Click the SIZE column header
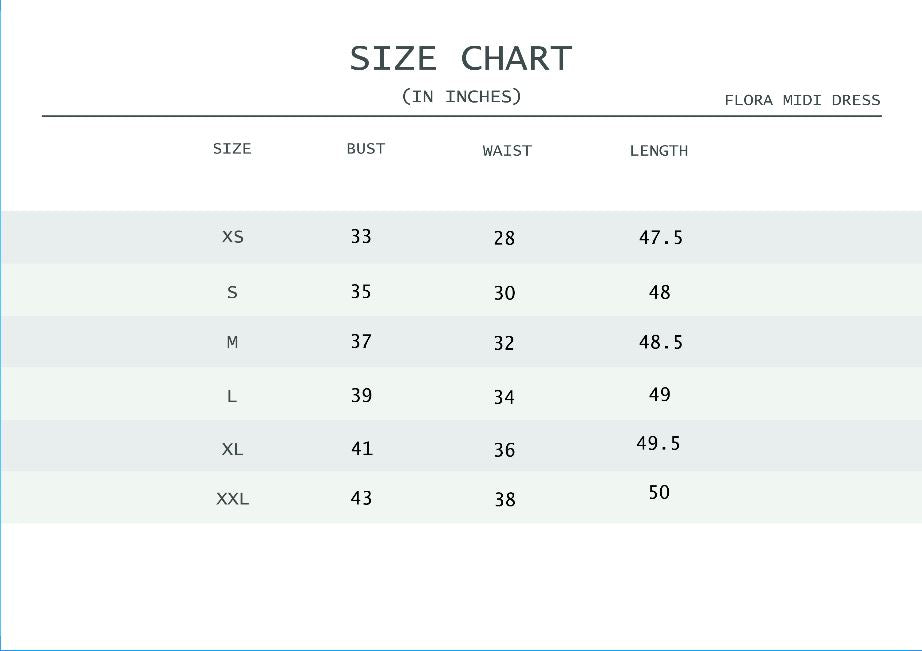922x651 pixels. 232,149
